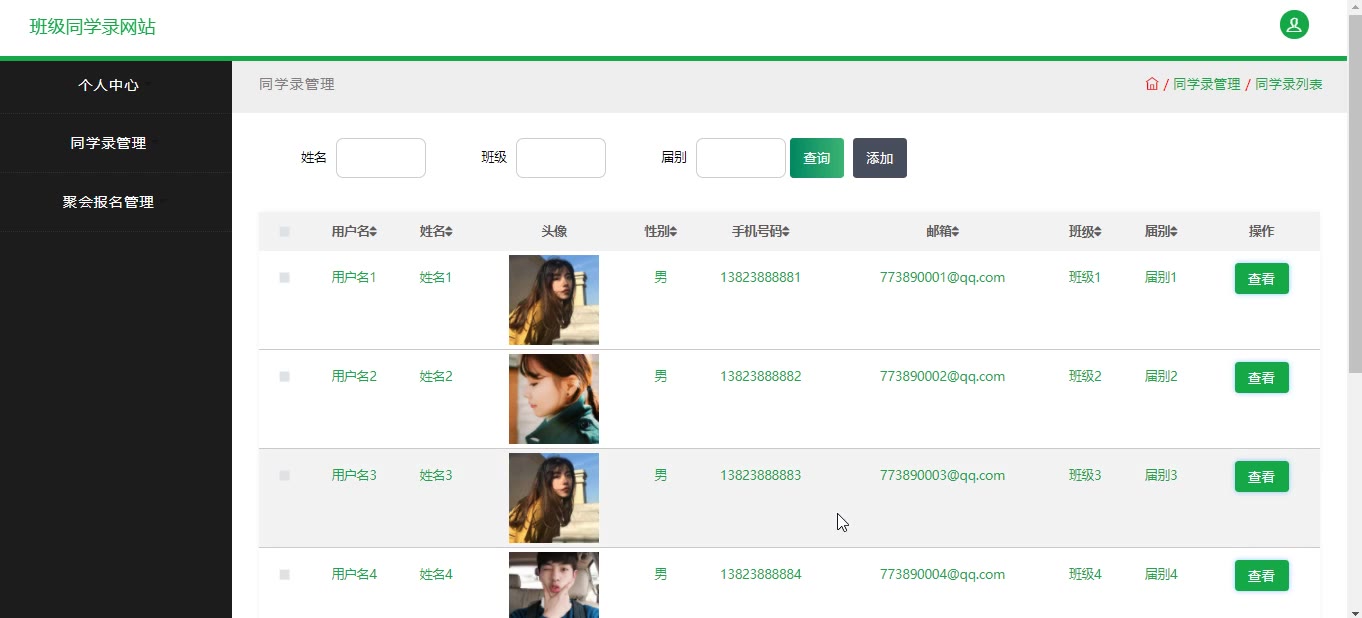
Task: Select the cell 用户名2
Action: pyautogui.click(x=354, y=377)
